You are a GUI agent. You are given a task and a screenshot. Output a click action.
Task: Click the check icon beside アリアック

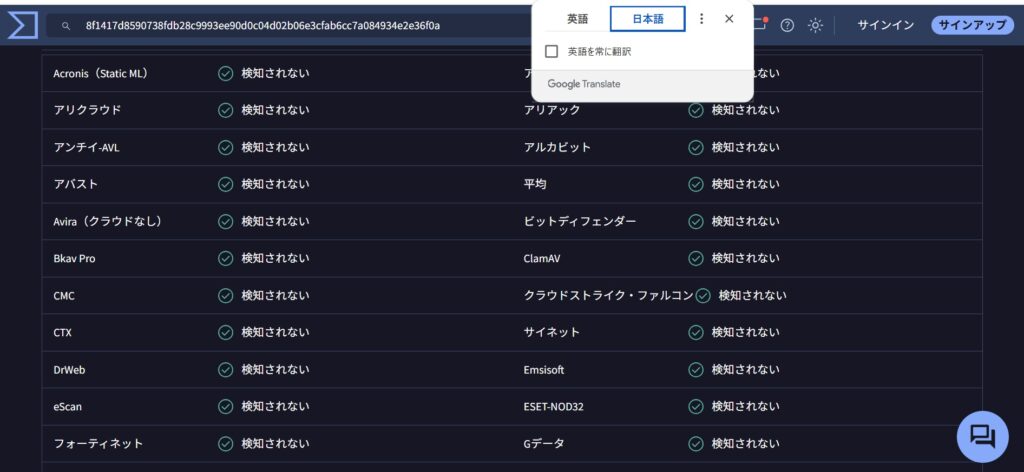pyautogui.click(x=696, y=110)
